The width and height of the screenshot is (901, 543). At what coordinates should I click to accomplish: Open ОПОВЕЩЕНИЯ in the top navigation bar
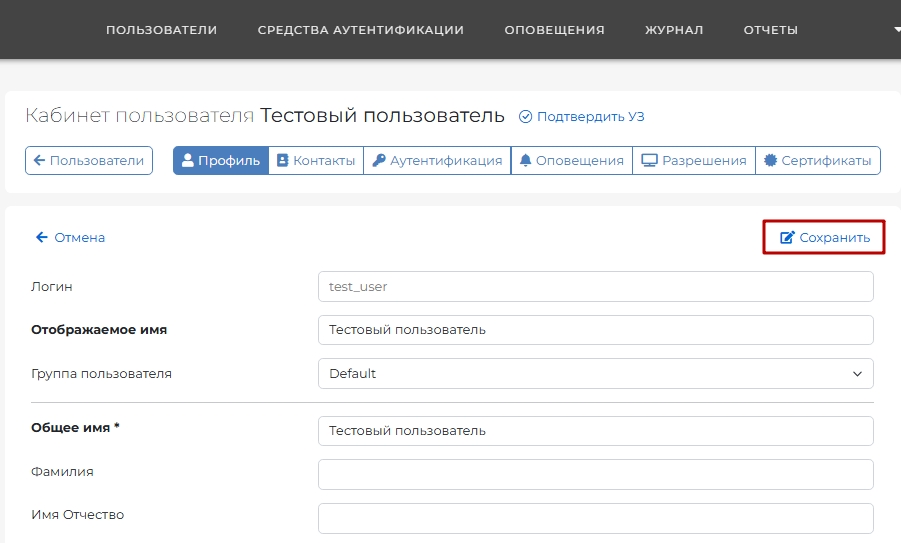point(554,30)
